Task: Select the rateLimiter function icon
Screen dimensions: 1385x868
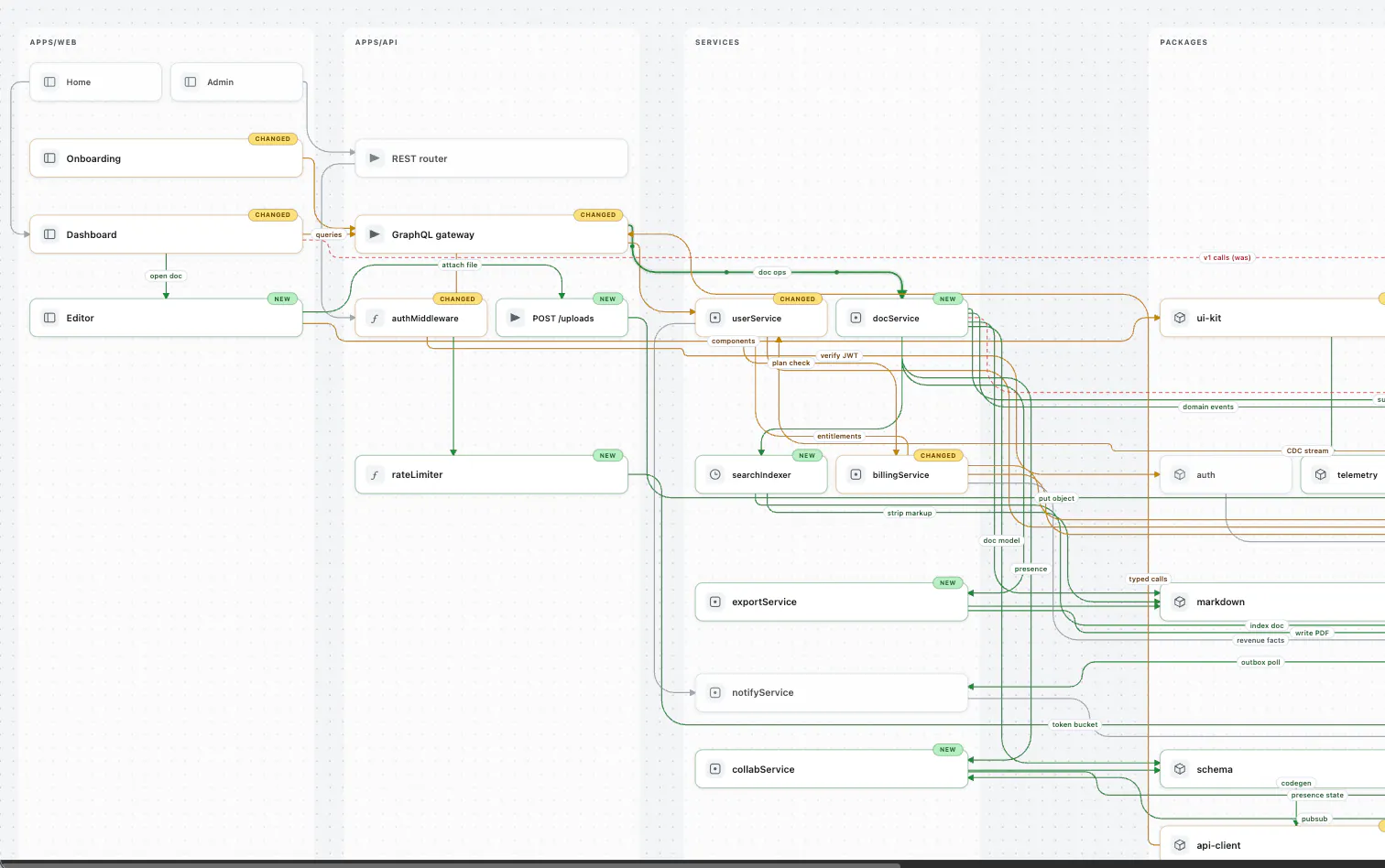Action: click(x=375, y=475)
